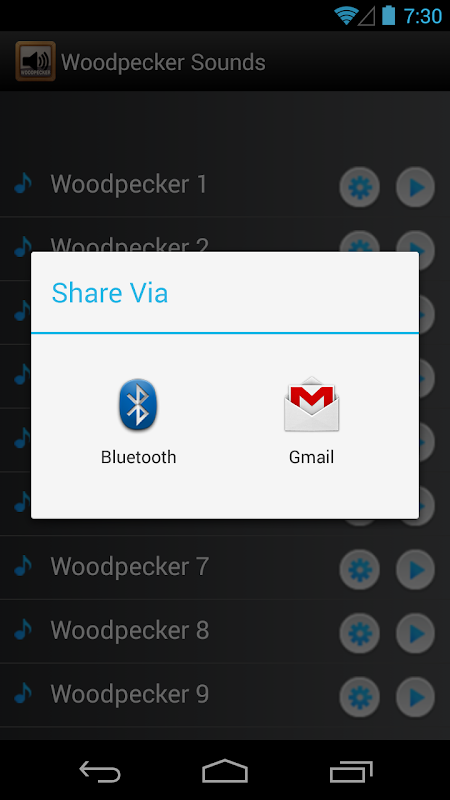
Task: Click the Gmail label text
Action: [311, 457]
